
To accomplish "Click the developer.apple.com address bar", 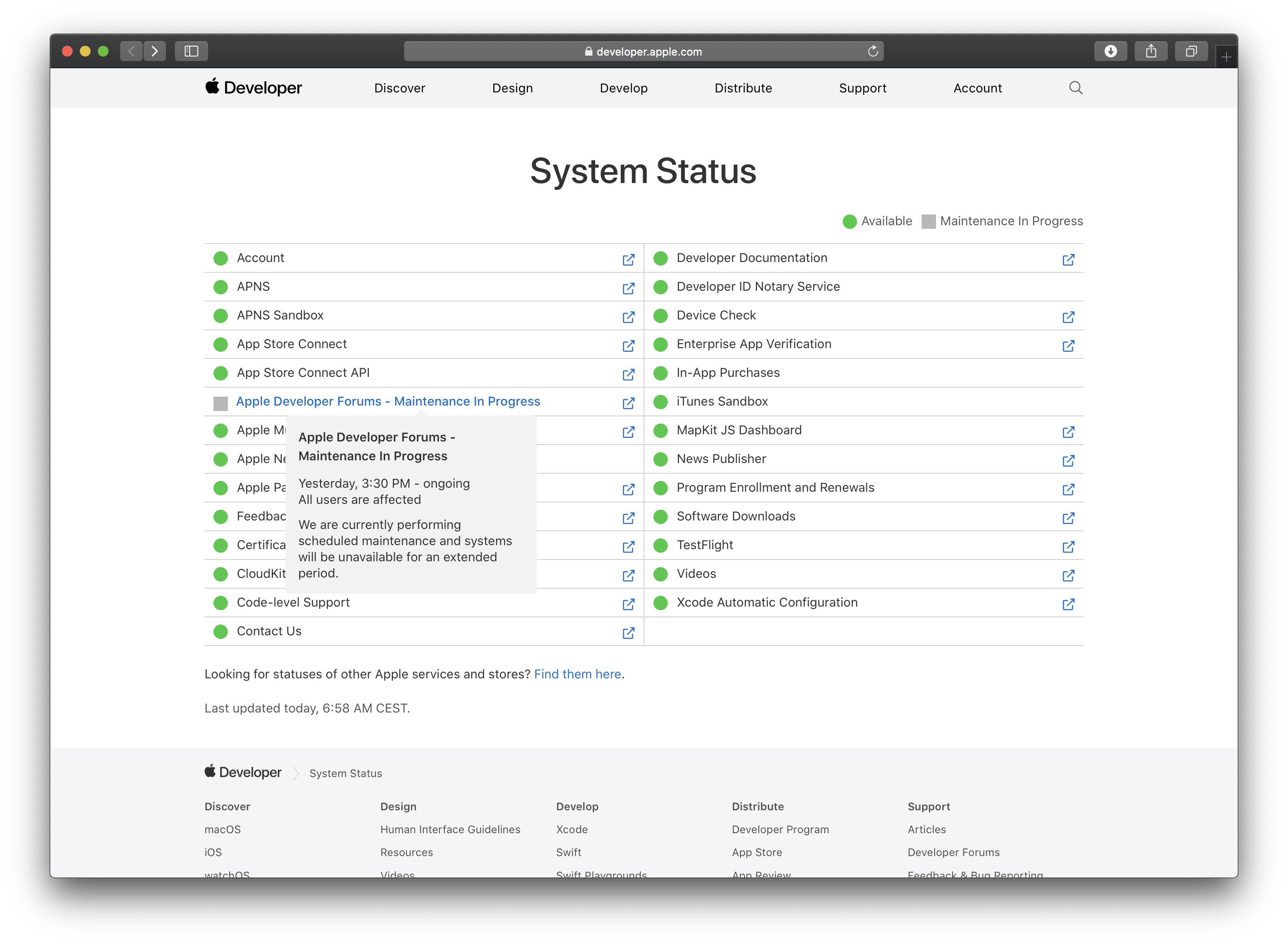I will click(643, 51).
